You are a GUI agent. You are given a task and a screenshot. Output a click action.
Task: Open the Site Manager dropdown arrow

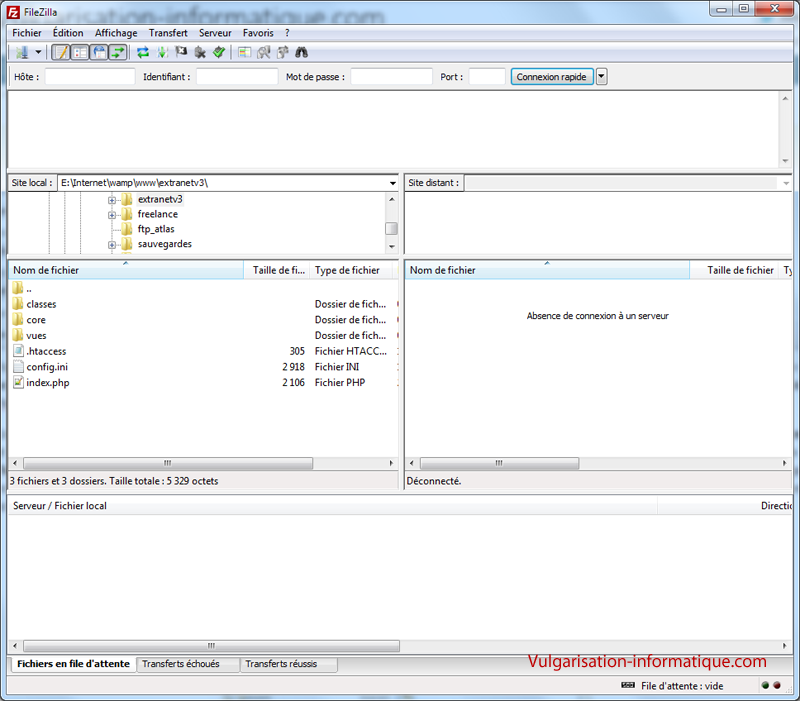(38, 52)
